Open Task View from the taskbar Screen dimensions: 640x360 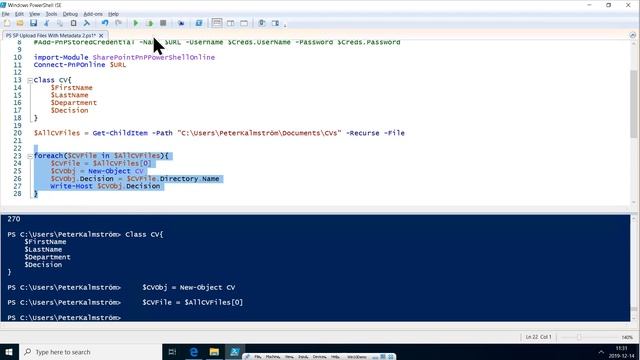coord(172,352)
